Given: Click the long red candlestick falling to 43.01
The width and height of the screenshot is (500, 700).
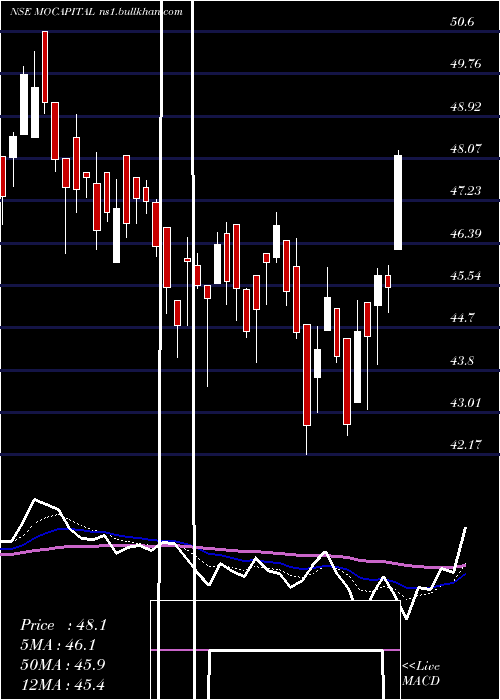Looking at the screenshot, I should [x=307, y=375].
